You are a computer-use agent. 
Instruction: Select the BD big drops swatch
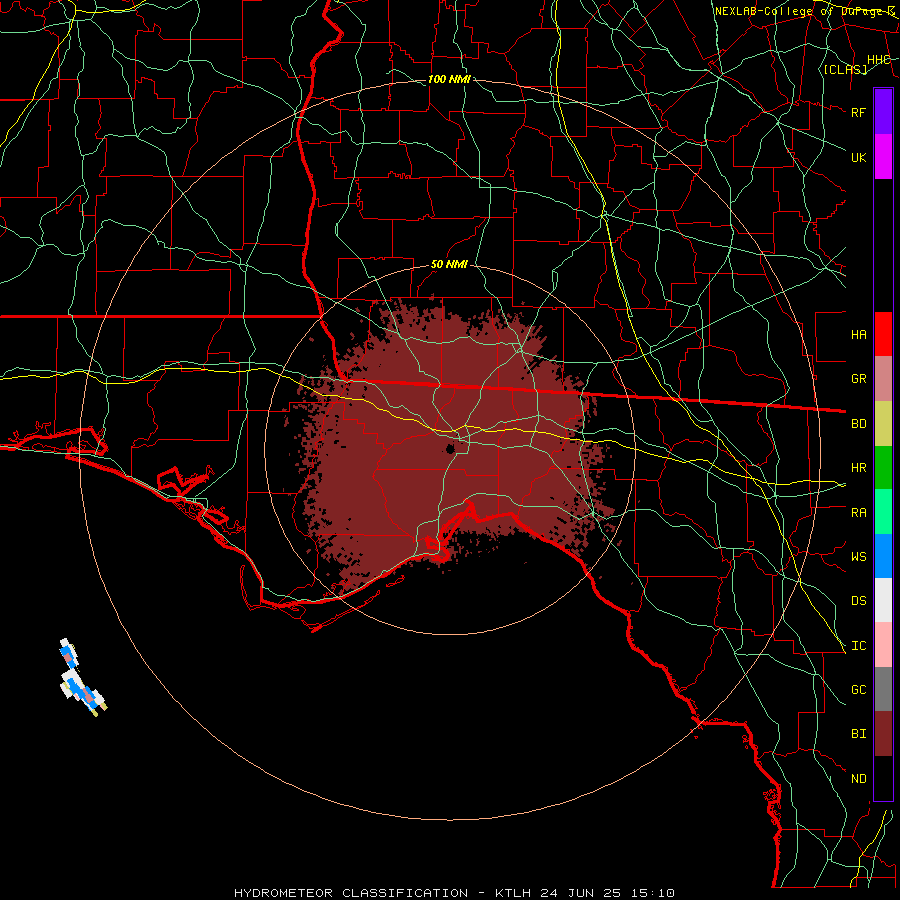(x=883, y=424)
